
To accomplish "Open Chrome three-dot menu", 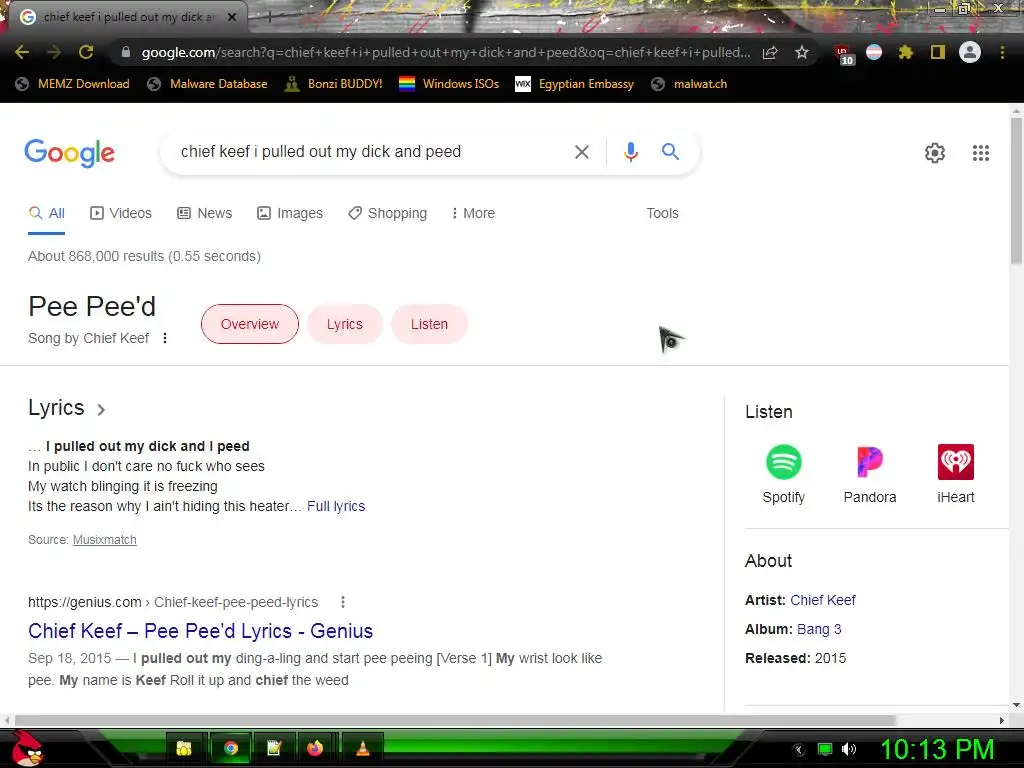I will coord(1002,52).
